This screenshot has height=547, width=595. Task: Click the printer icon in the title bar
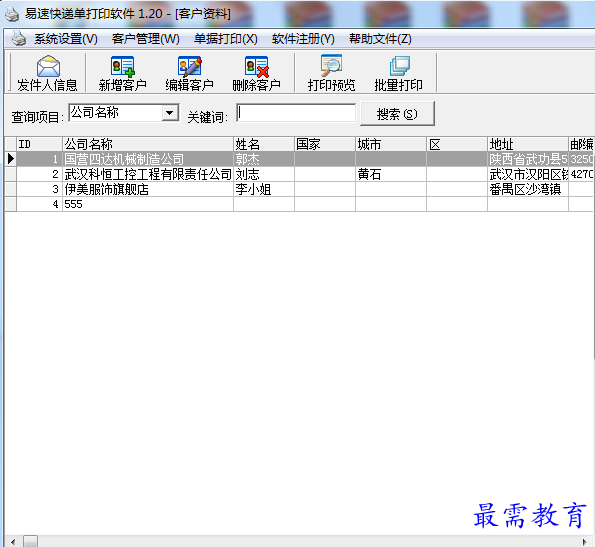[12, 14]
